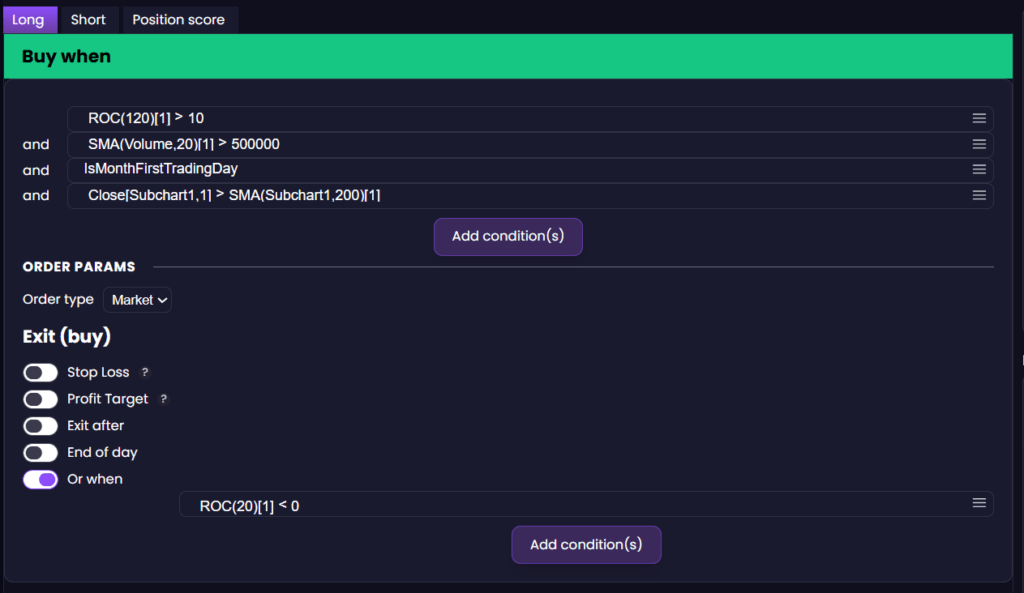Enable the Stop Loss toggle
This screenshot has width=1024, height=593.
[x=40, y=372]
